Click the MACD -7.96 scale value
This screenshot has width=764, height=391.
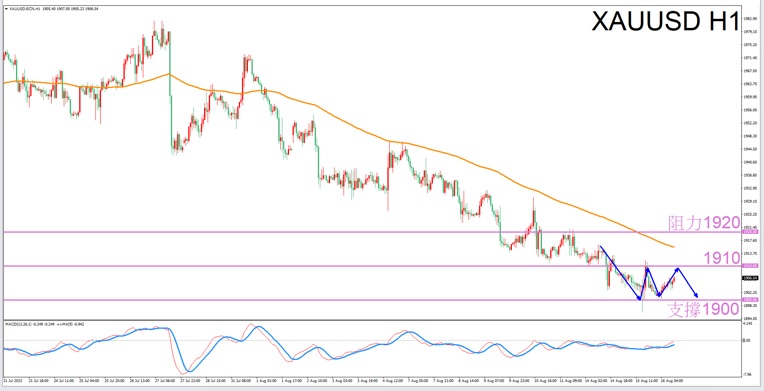coord(748,374)
